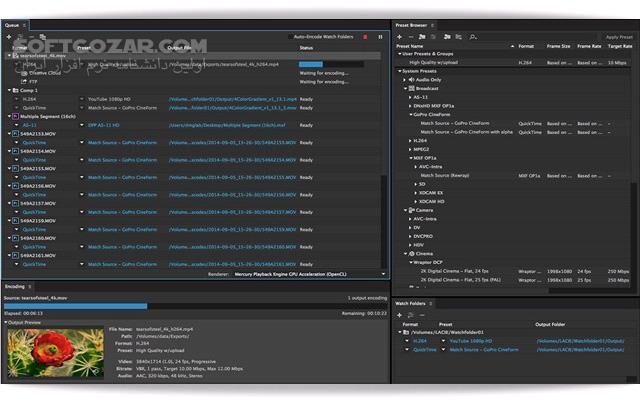Image resolution: width=640 pixels, height=403 pixels.
Task: Click the Queue vertical scrollbar
Action: 384,220
